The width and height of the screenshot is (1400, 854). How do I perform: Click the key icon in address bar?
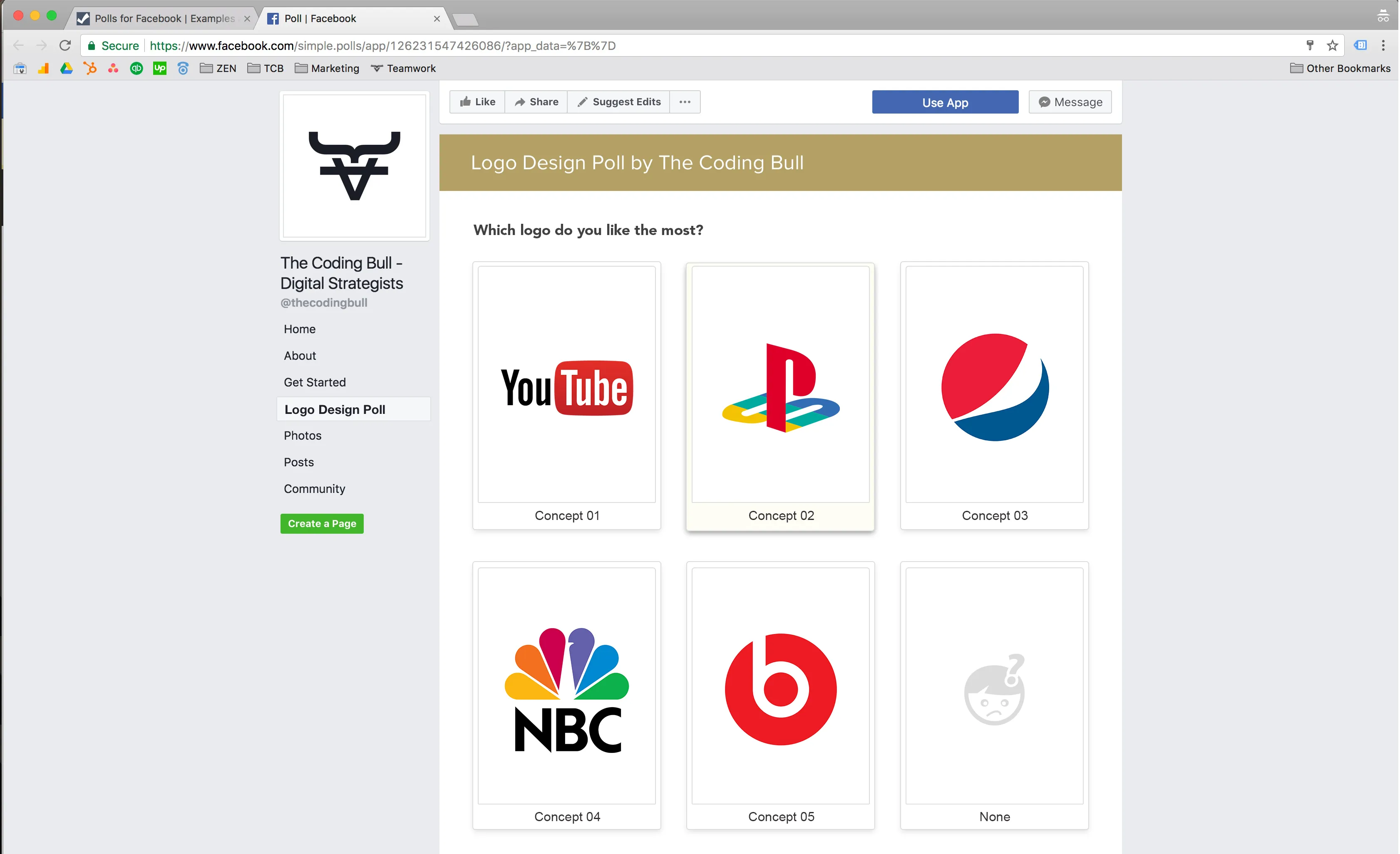click(x=1310, y=45)
